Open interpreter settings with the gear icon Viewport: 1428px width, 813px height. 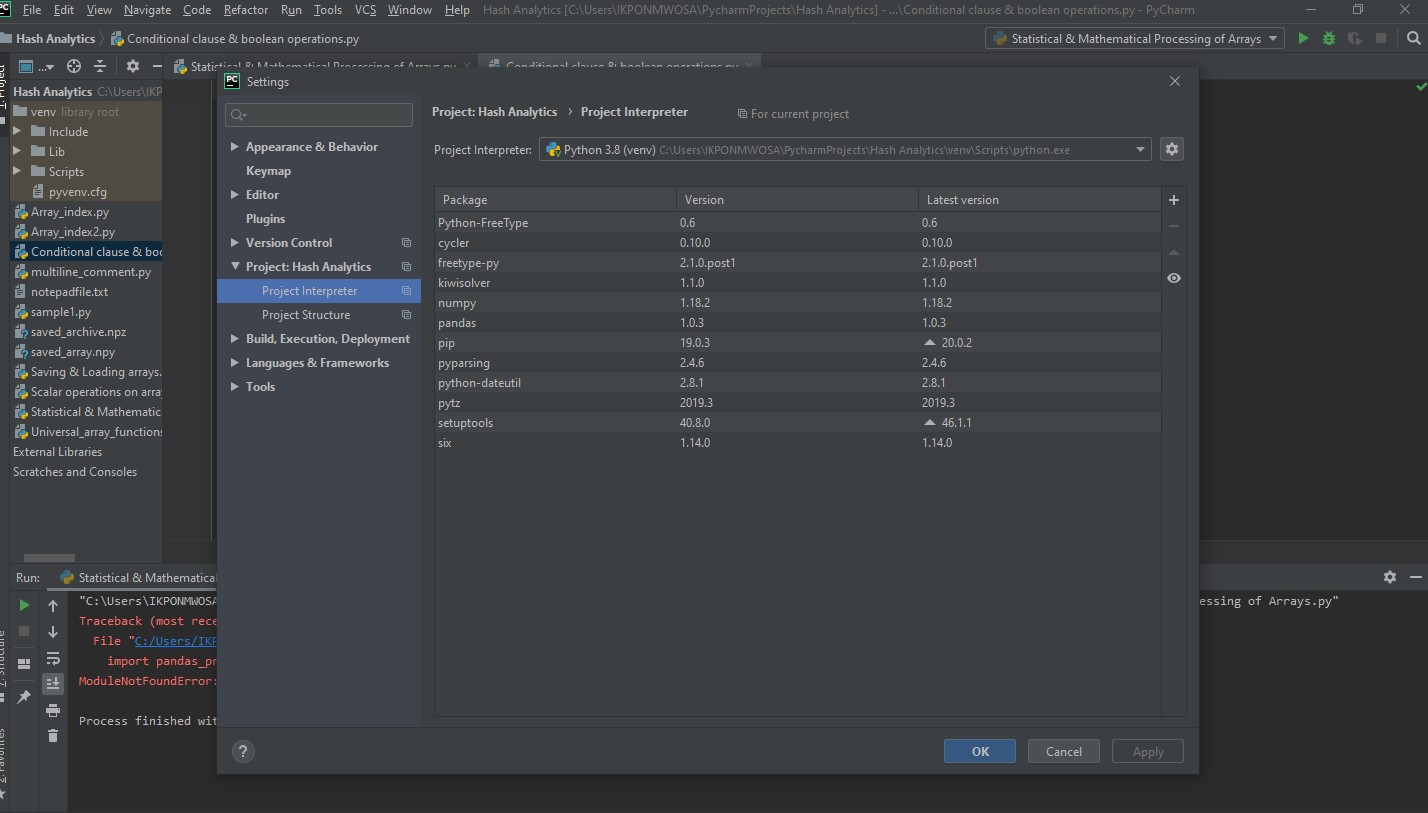[x=1171, y=148]
